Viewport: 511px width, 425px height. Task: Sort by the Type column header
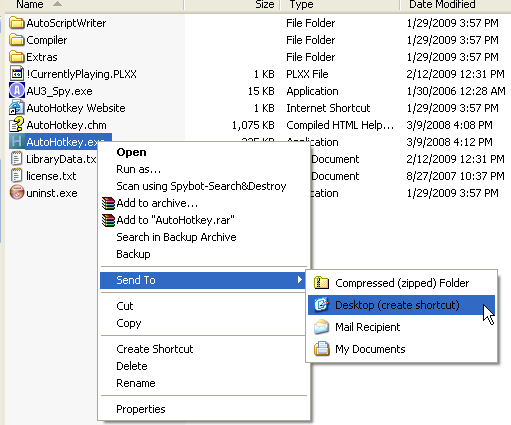click(x=340, y=5)
